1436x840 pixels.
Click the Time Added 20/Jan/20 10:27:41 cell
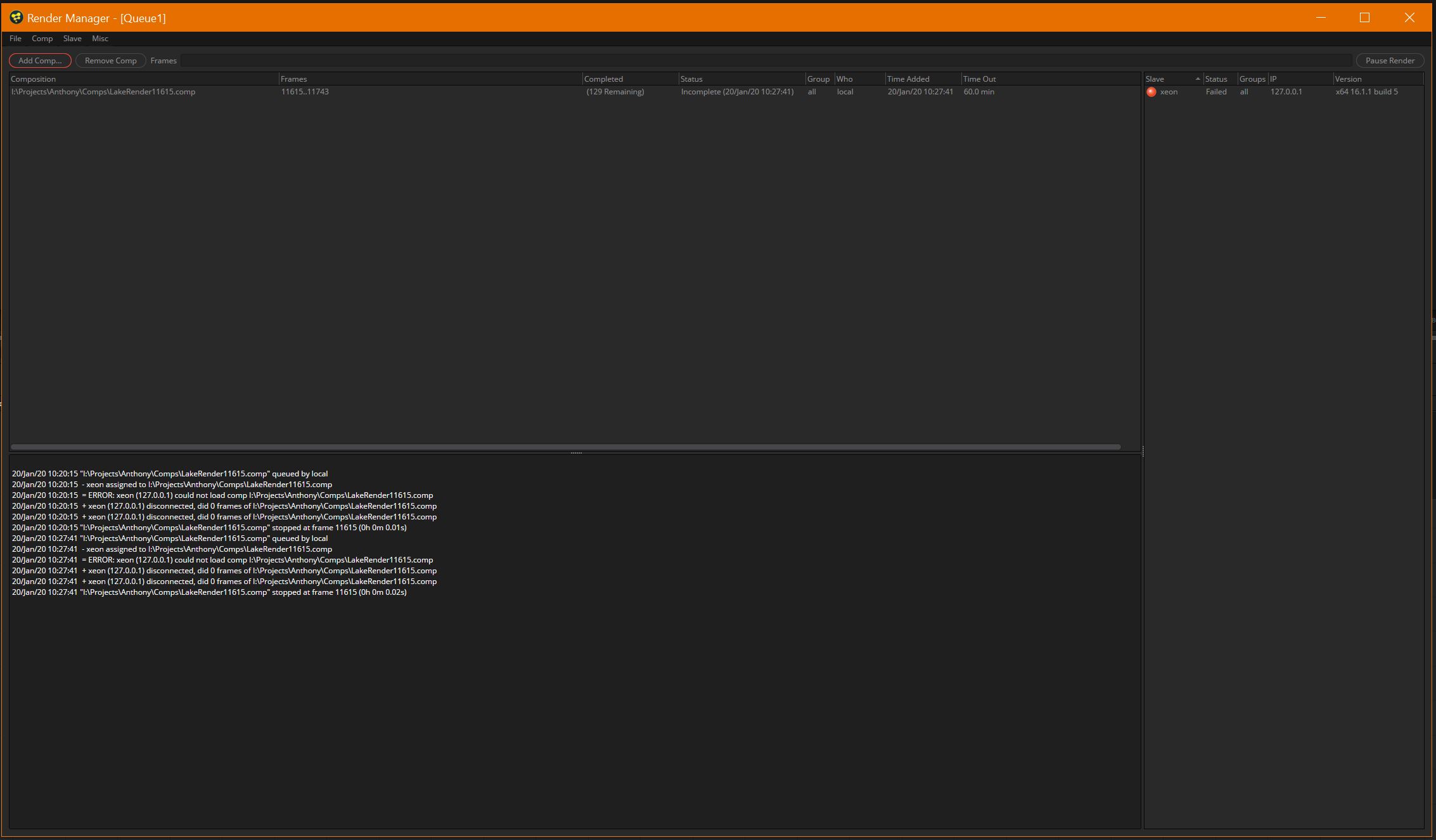click(920, 92)
